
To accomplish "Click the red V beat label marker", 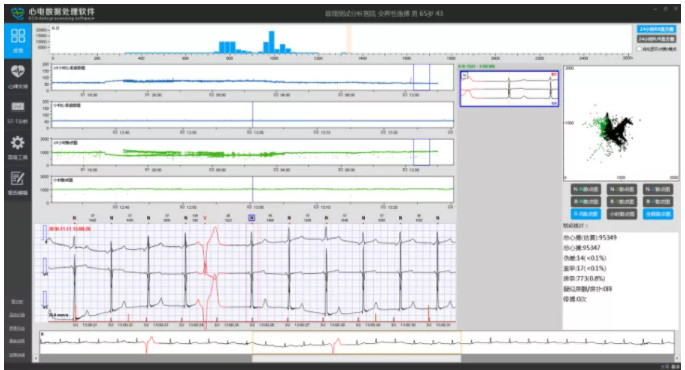I will [x=205, y=218].
